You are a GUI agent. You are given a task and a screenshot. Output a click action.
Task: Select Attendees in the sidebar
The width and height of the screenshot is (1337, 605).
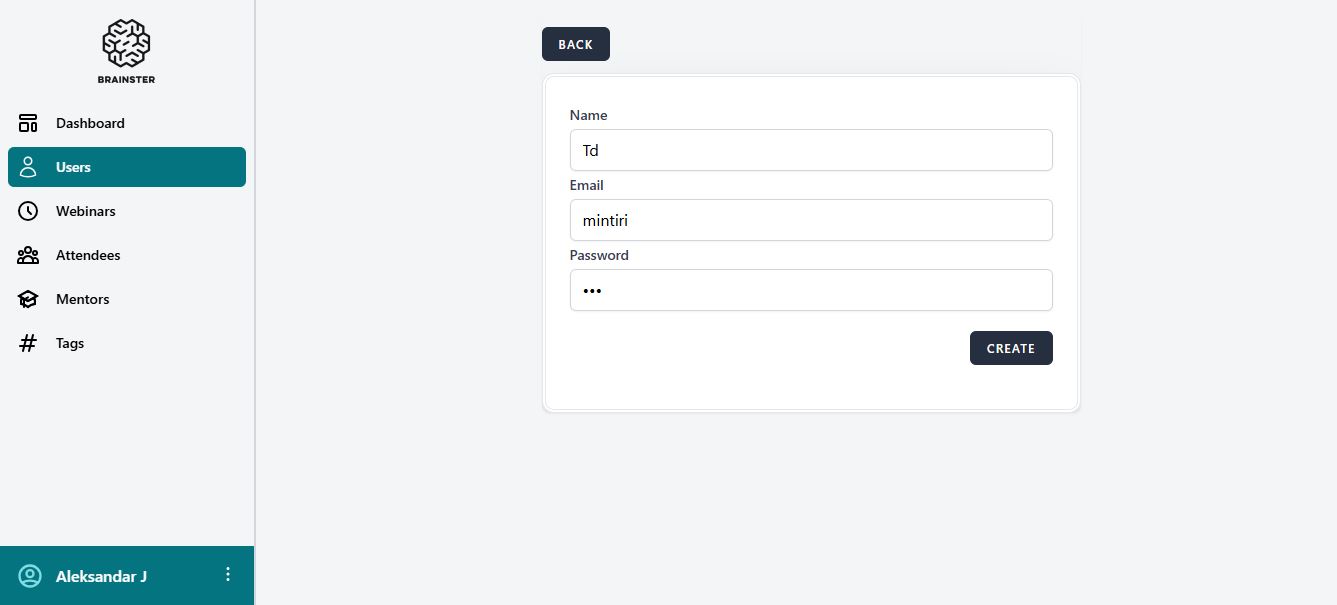point(88,255)
